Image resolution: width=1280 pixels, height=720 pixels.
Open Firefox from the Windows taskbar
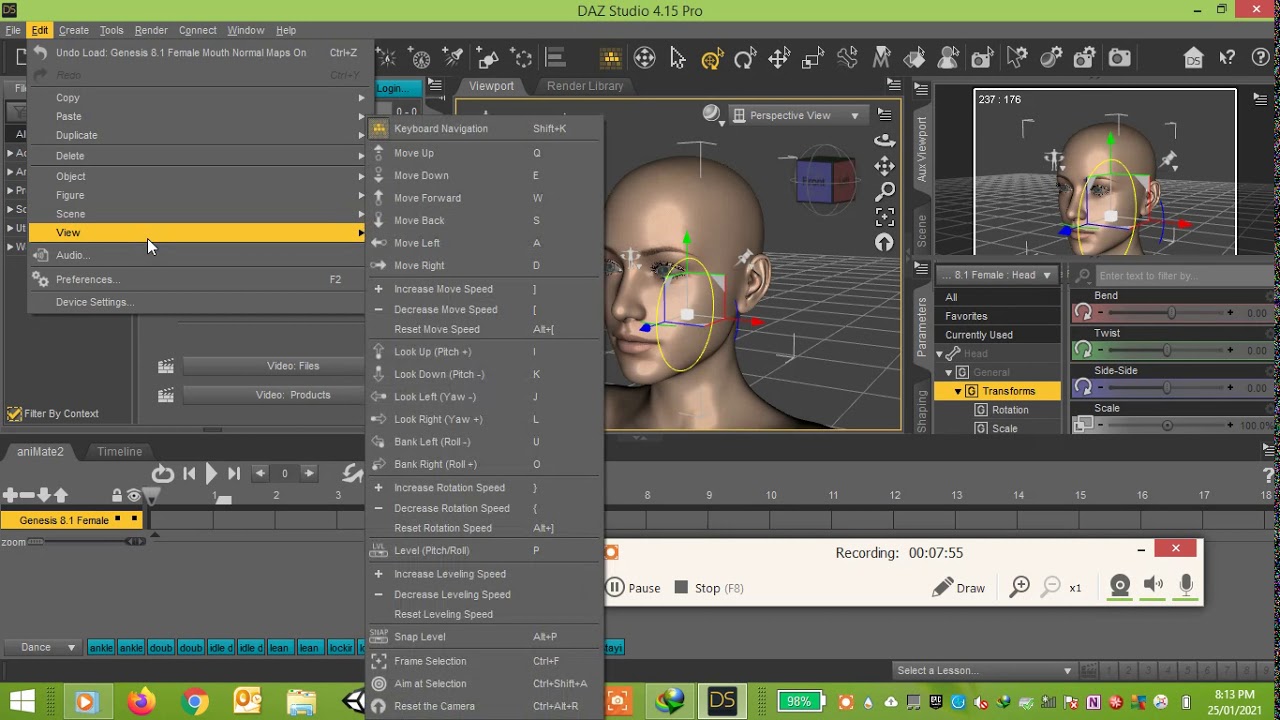click(141, 701)
